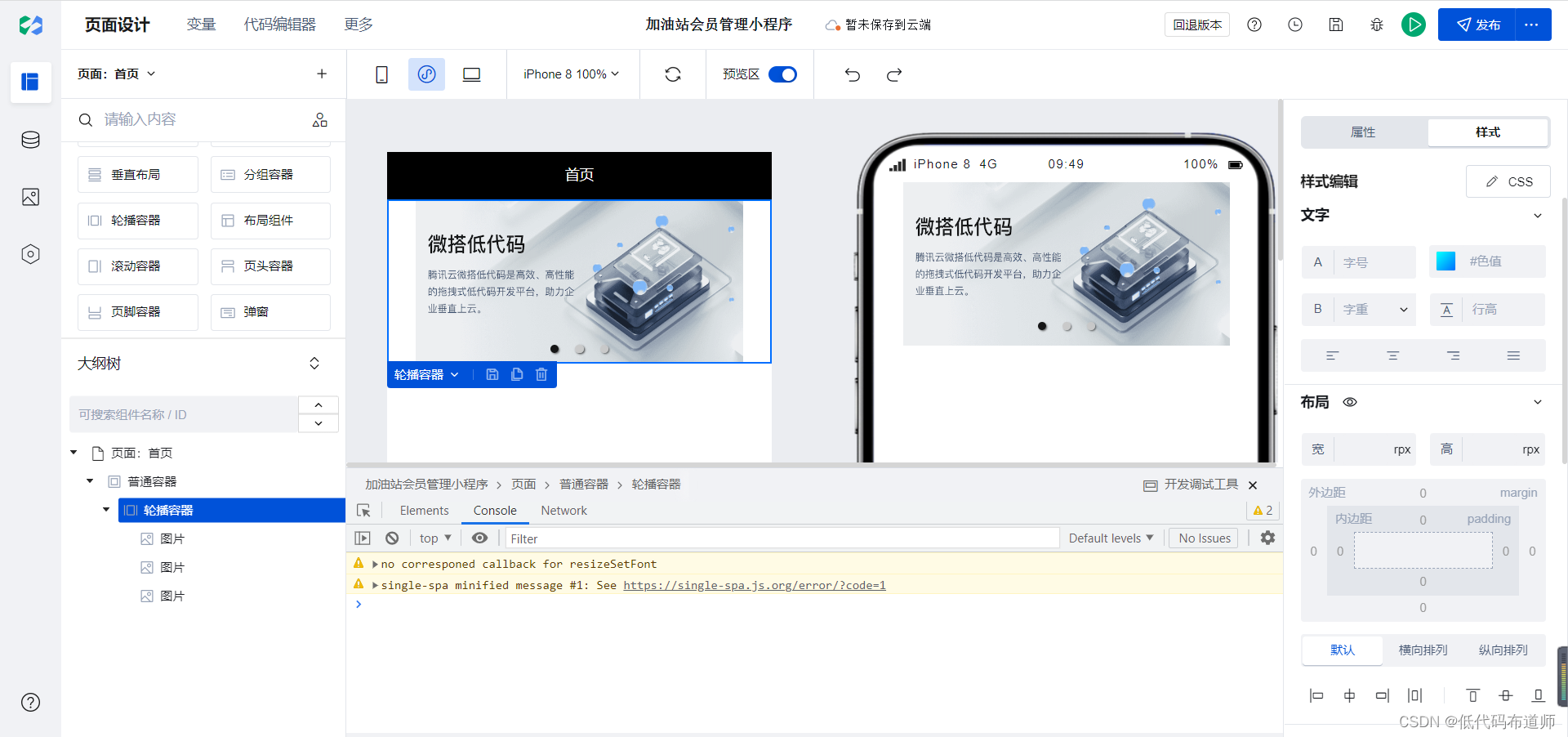Activate the element inspector in dev tools
This screenshot has width=1568, height=737.
pos(363,511)
